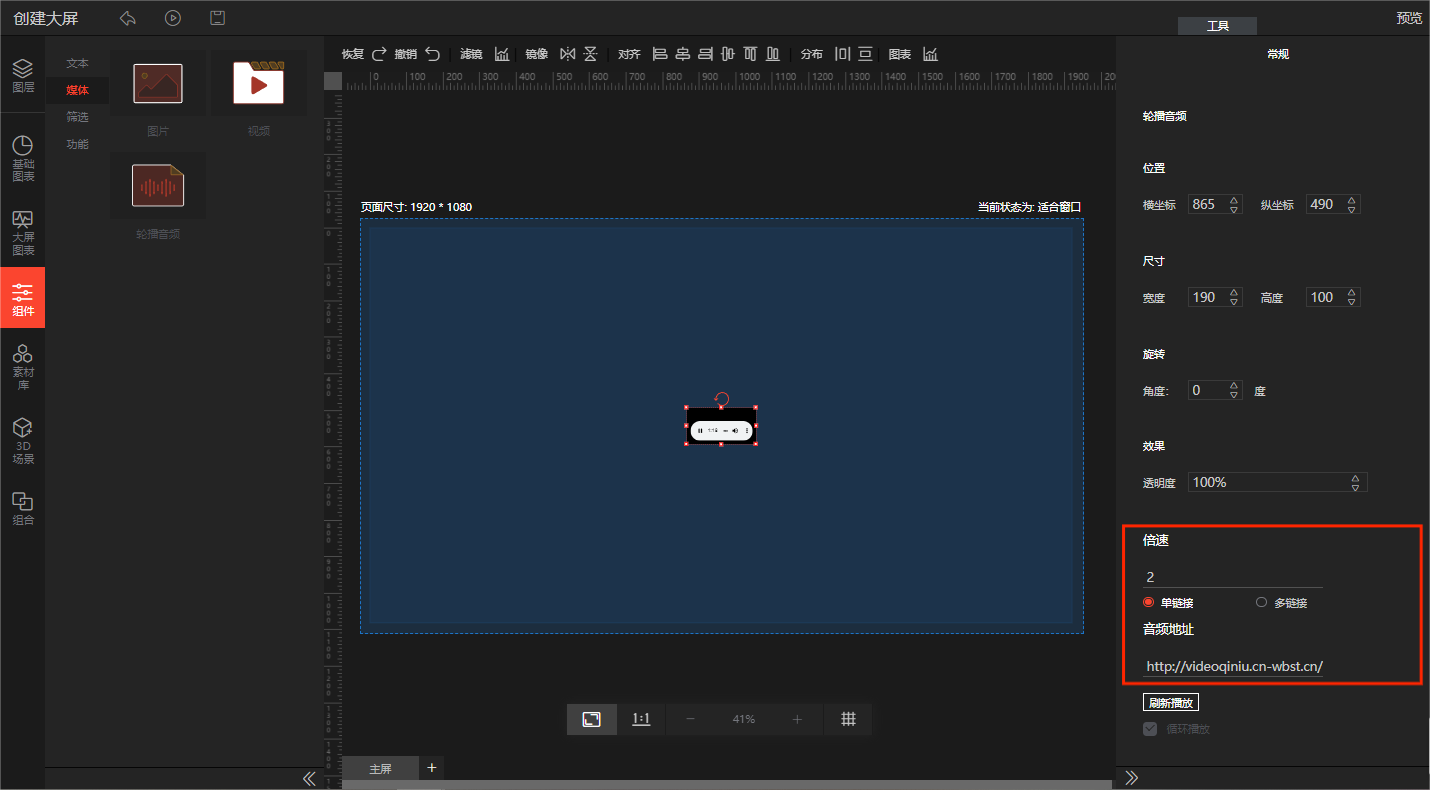Click the 音频地址 URL input field
This screenshot has width=1430, height=790.
pos(1233,666)
